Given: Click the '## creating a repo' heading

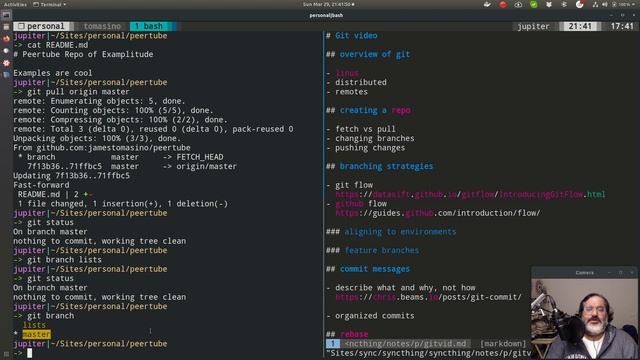Looking at the screenshot, I should click(368, 110).
